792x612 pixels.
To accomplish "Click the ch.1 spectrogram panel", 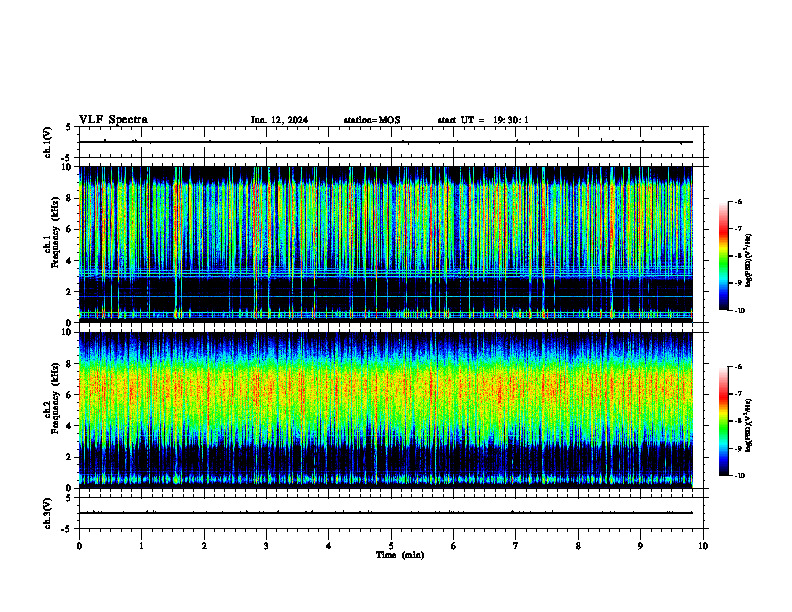I will (386, 244).
